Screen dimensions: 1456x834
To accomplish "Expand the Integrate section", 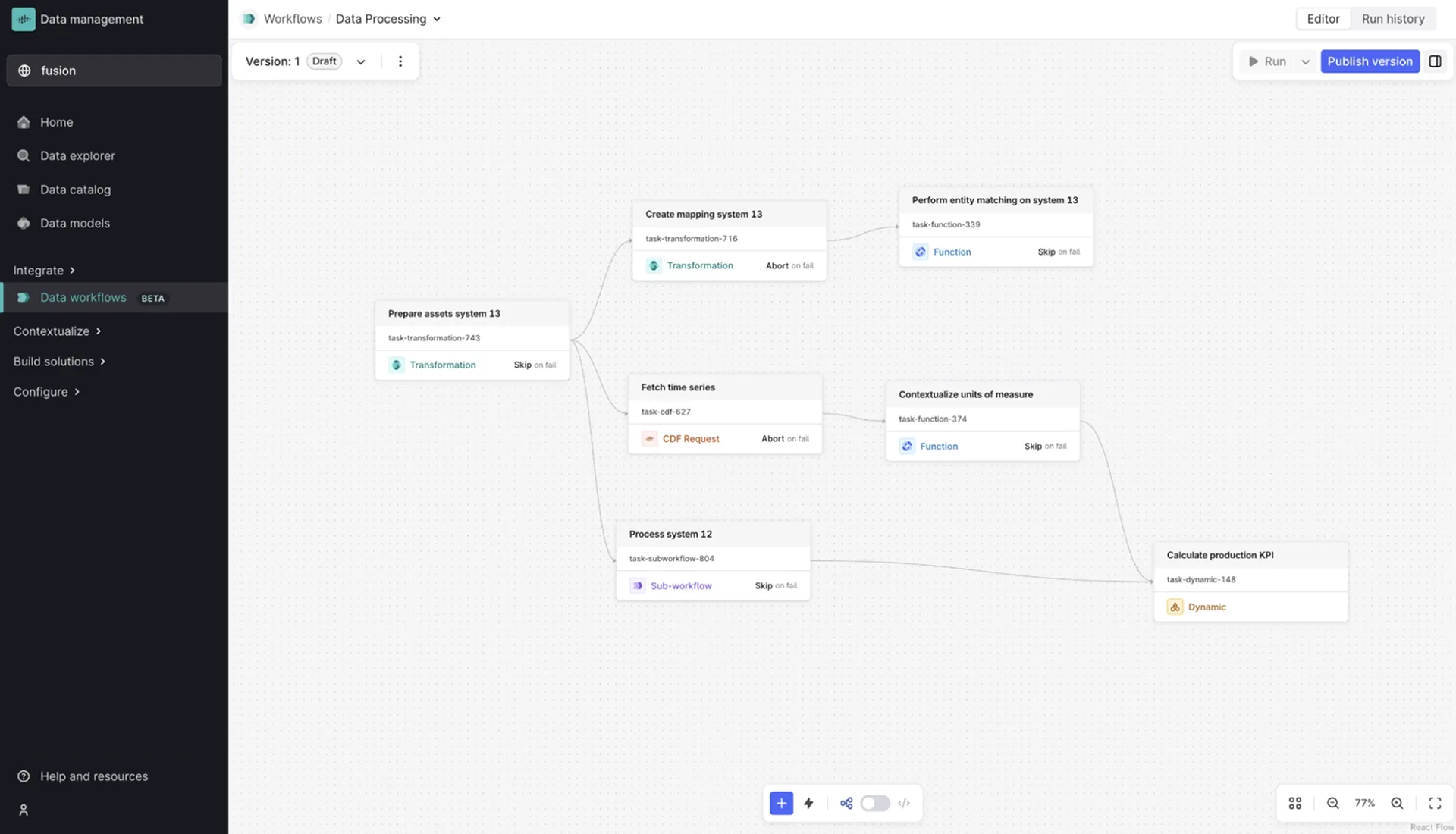I will click(x=44, y=271).
